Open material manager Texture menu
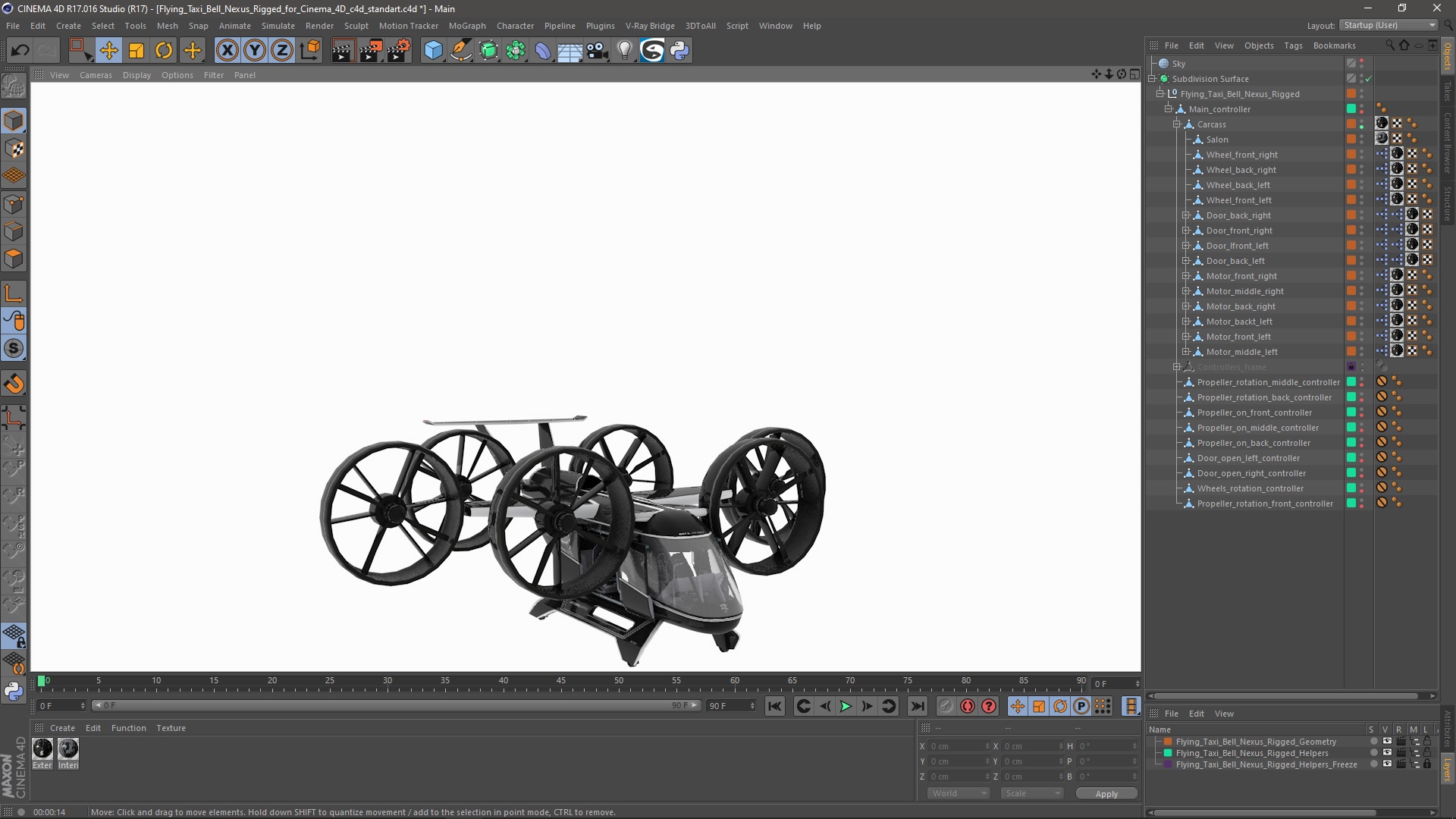 coord(171,728)
